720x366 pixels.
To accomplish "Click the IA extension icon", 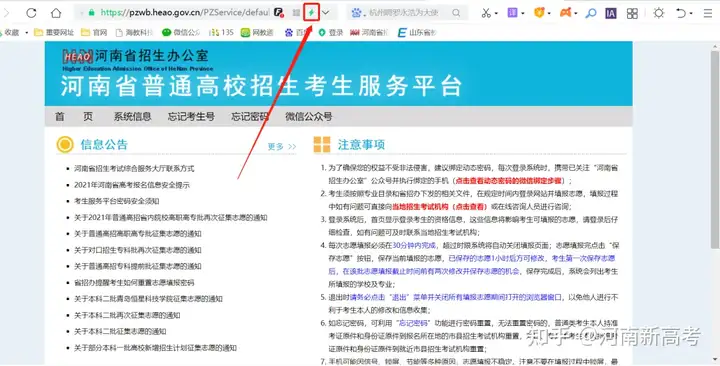I will tap(610, 13).
